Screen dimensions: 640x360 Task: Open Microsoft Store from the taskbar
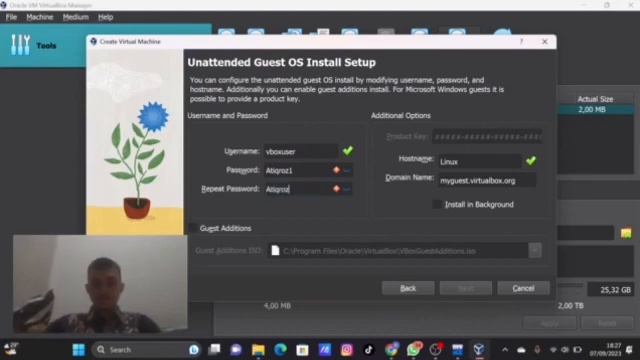pyautogui.click(x=302, y=350)
